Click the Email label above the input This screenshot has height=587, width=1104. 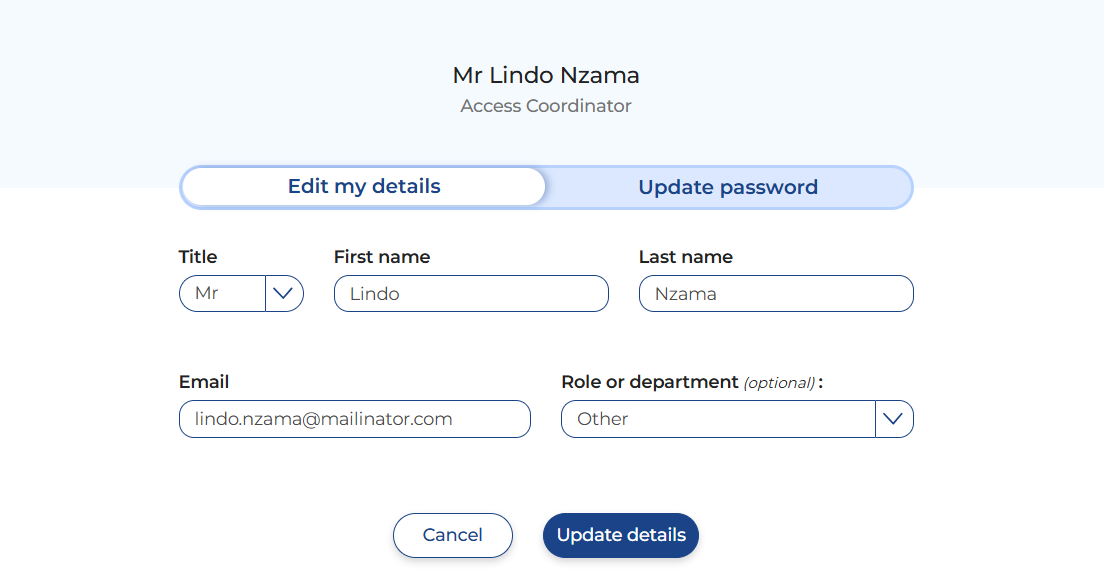(x=204, y=382)
